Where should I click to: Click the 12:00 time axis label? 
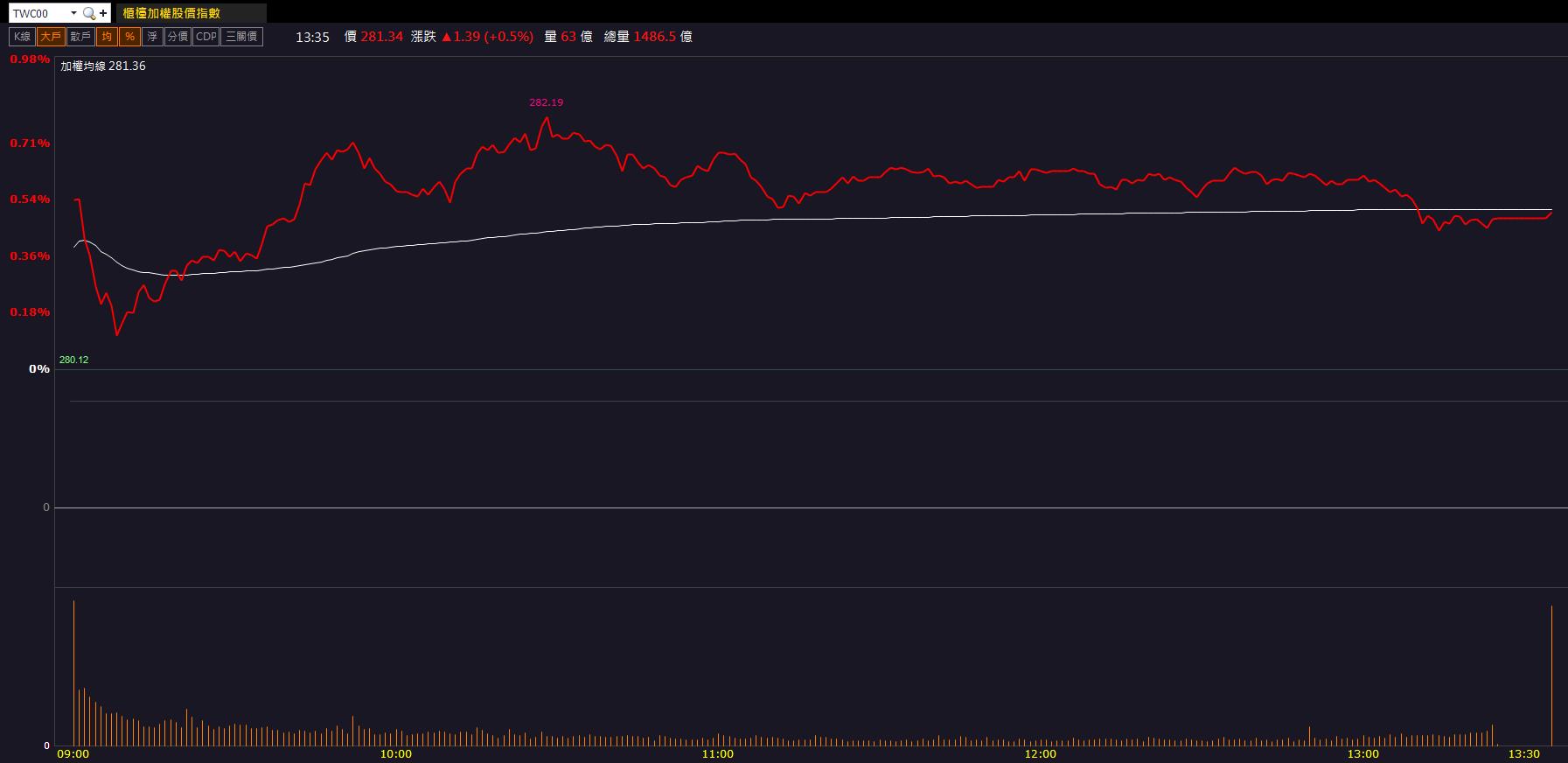click(x=1040, y=754)
